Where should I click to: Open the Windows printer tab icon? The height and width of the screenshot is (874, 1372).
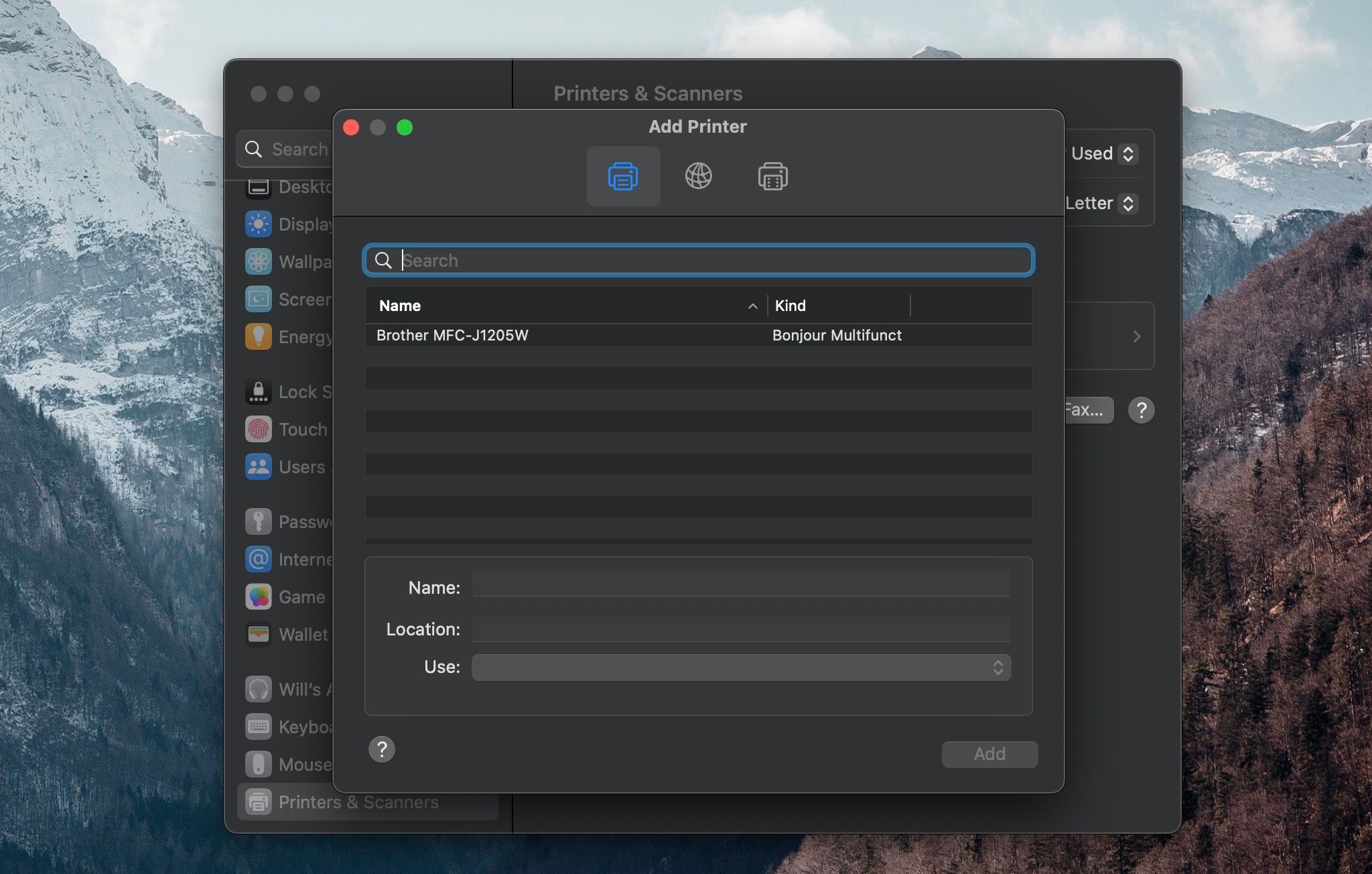[772, 176]
